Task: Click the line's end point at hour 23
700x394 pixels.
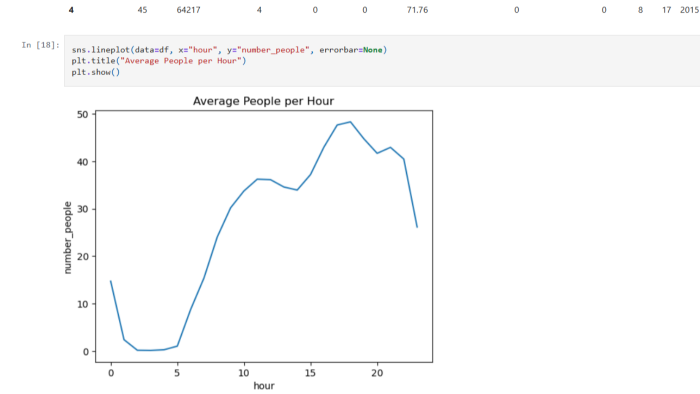Action: click(x=417, y=227)
